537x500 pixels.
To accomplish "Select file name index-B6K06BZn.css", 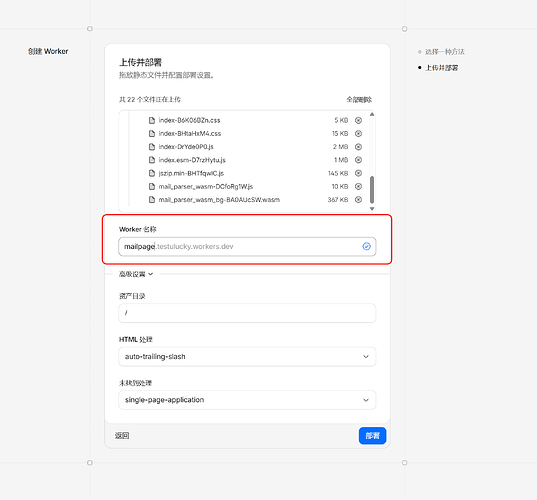I will click(189, 120).
